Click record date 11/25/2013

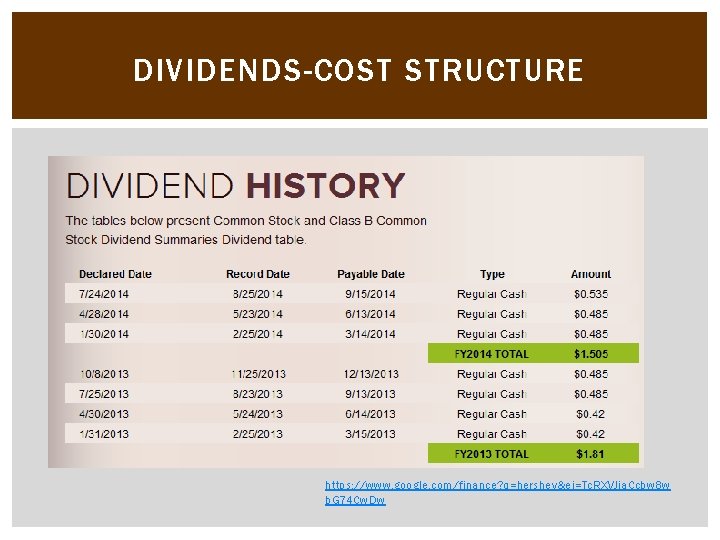pos(259,374)
